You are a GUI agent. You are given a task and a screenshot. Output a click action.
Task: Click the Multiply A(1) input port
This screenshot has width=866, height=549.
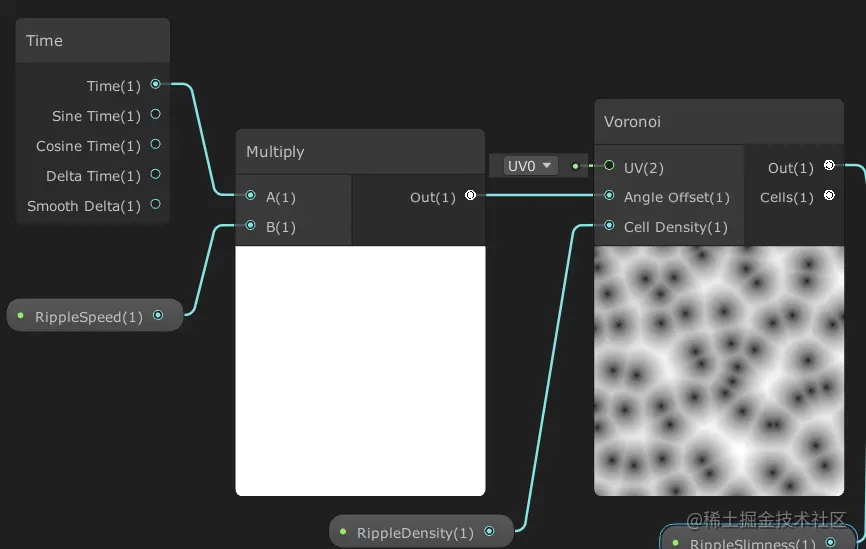pyautogui.click(x=250, y=195)
